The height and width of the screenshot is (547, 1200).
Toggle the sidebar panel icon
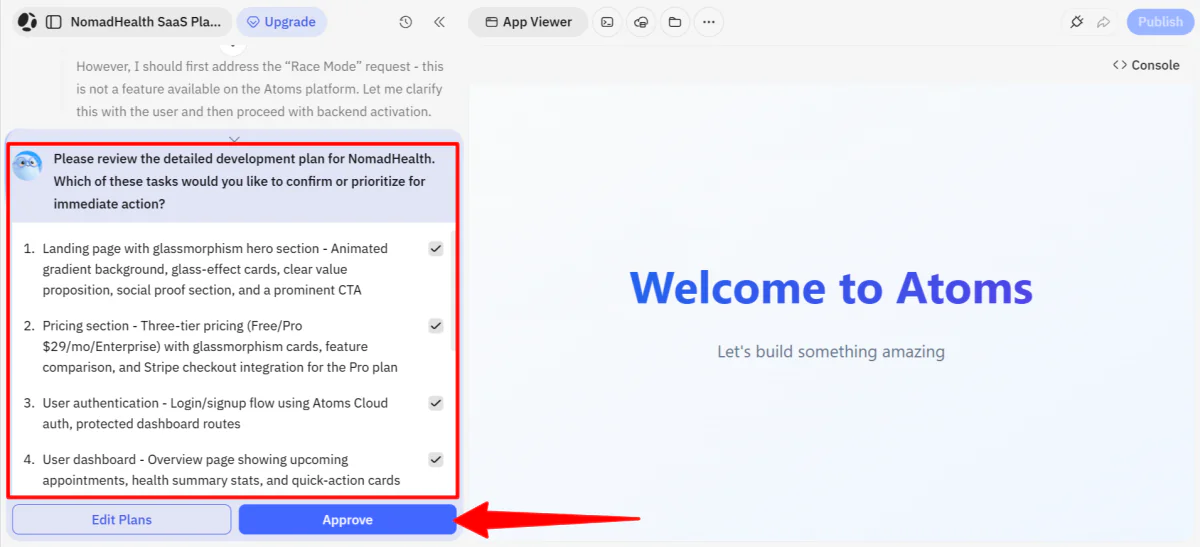click(54, 22)
